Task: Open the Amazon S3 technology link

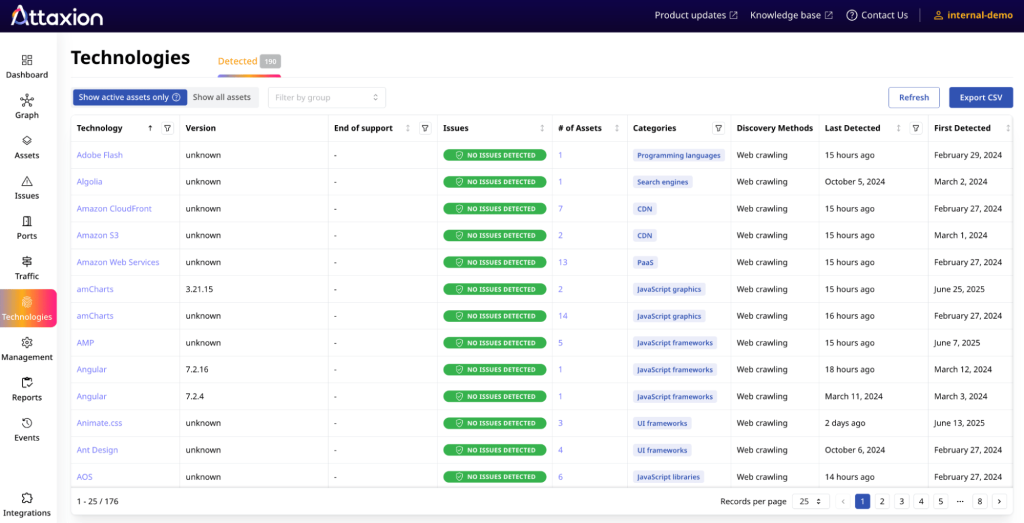Action: tap(97, 236)
